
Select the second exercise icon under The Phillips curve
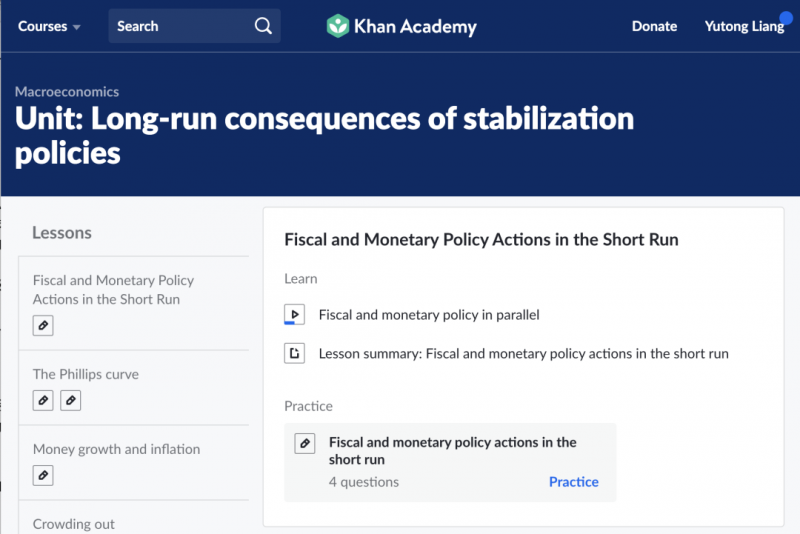coord(70,400)
